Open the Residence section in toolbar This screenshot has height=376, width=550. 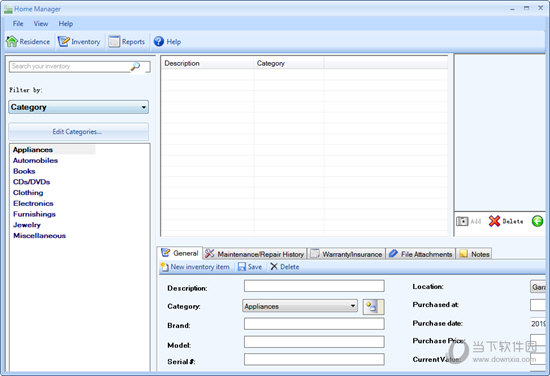(x=28, y=42)
